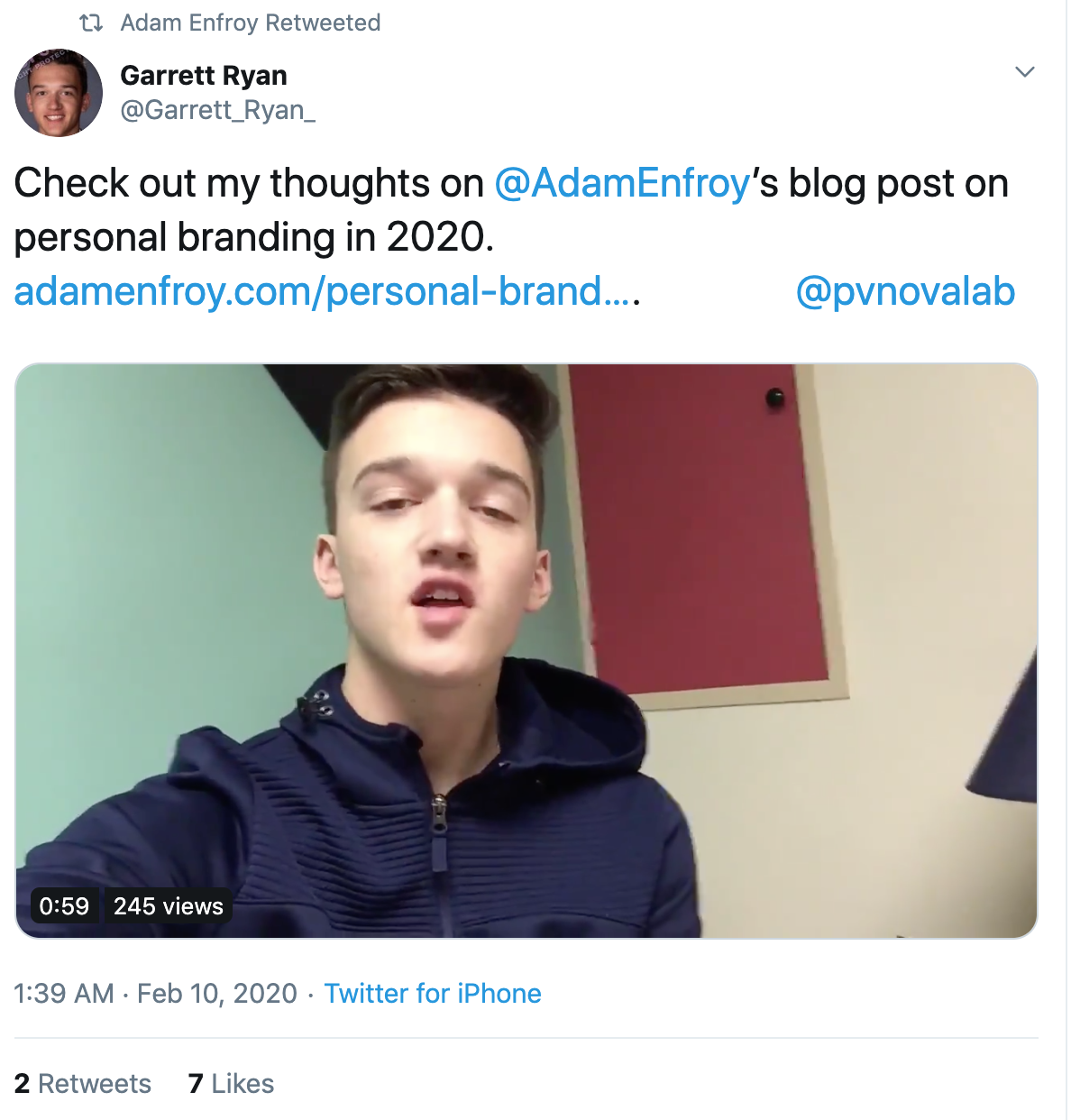
Task: Open the @Garrett_Ryan_ handle
Action: [x=217, y=110]
